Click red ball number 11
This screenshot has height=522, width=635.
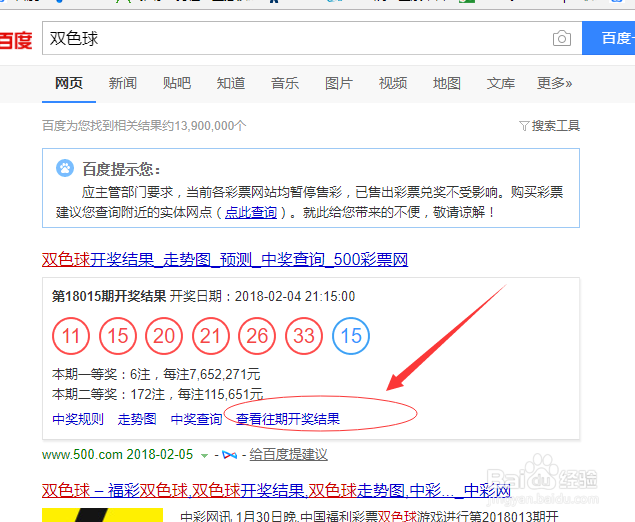[x=71, y=336]
